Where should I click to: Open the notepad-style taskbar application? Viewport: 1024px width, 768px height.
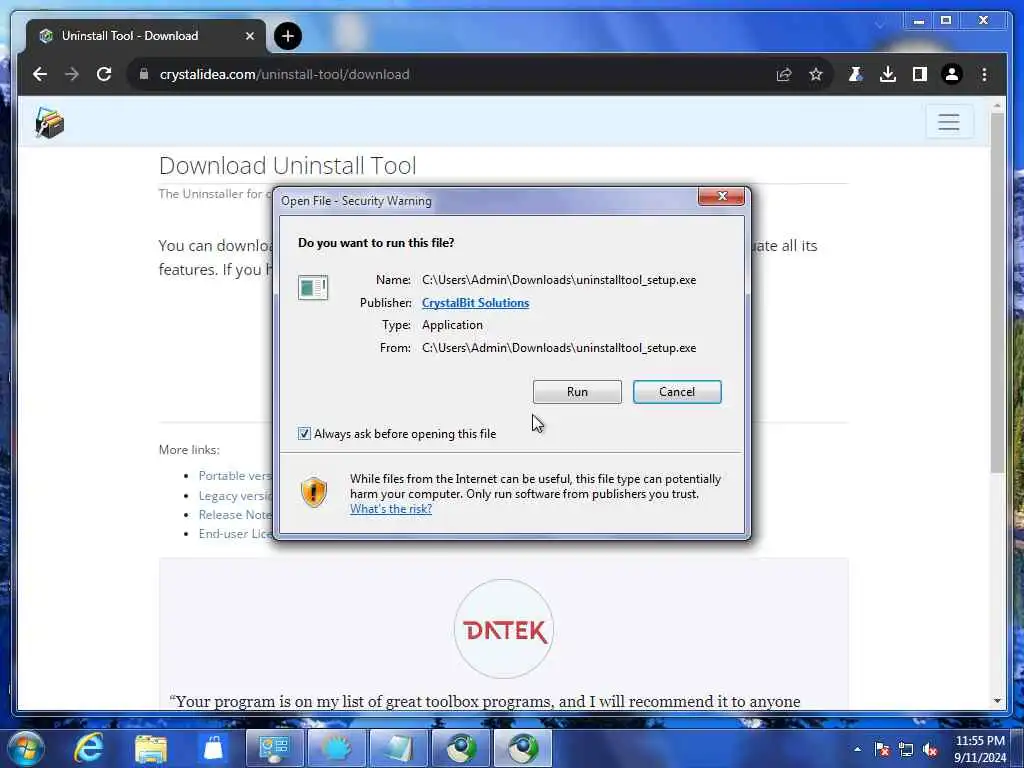[398, 748]
